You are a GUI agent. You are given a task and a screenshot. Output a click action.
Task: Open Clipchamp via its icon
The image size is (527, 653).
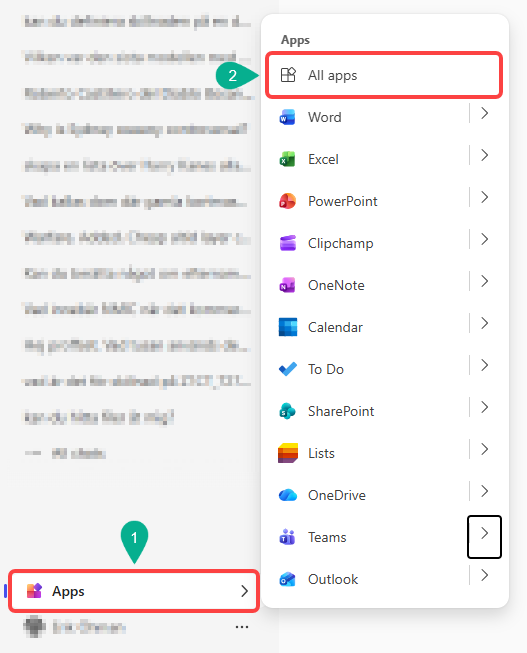pyautogui.click(x=287, y=243)
